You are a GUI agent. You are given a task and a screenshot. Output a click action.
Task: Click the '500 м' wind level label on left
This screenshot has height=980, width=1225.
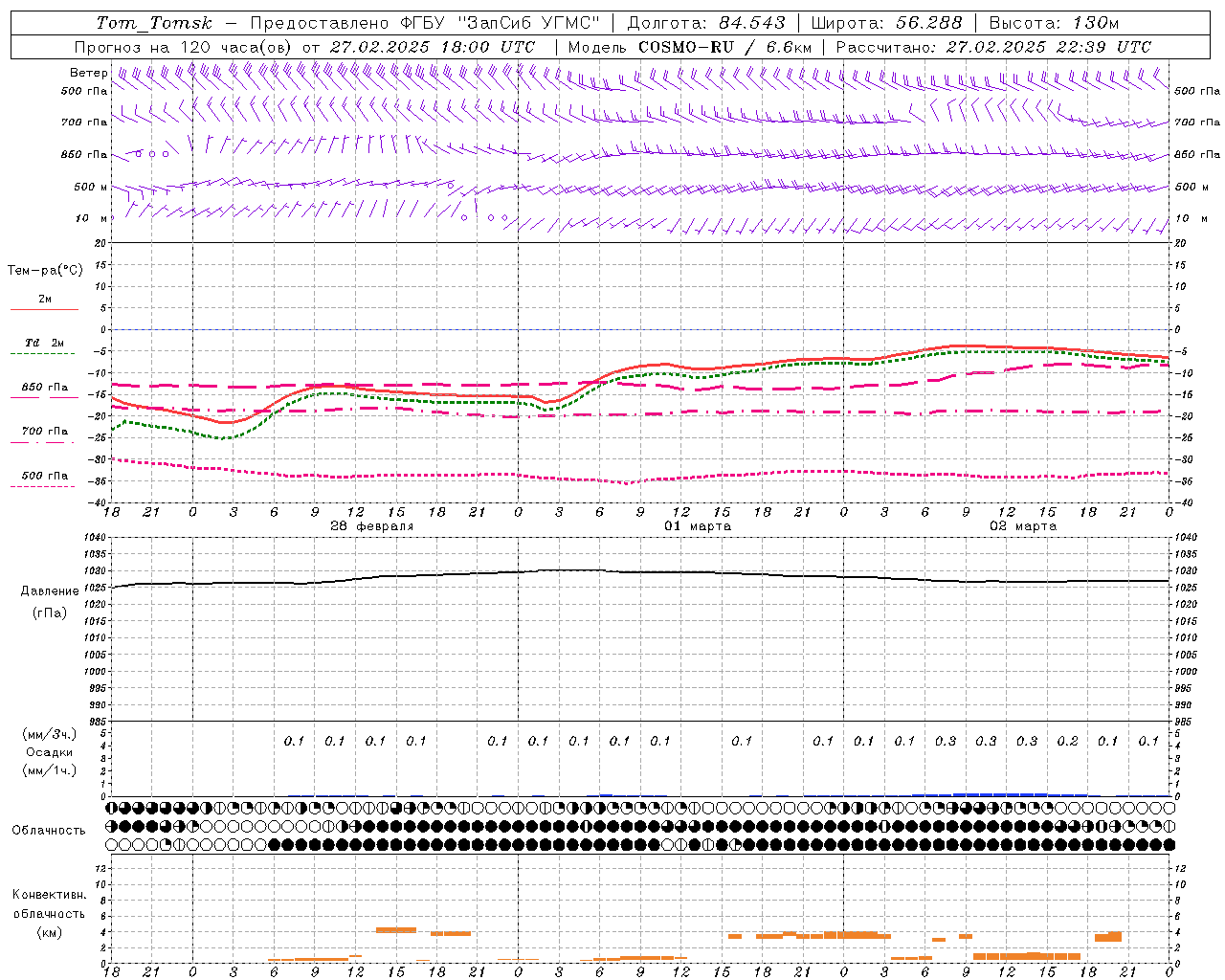(91, 187)
